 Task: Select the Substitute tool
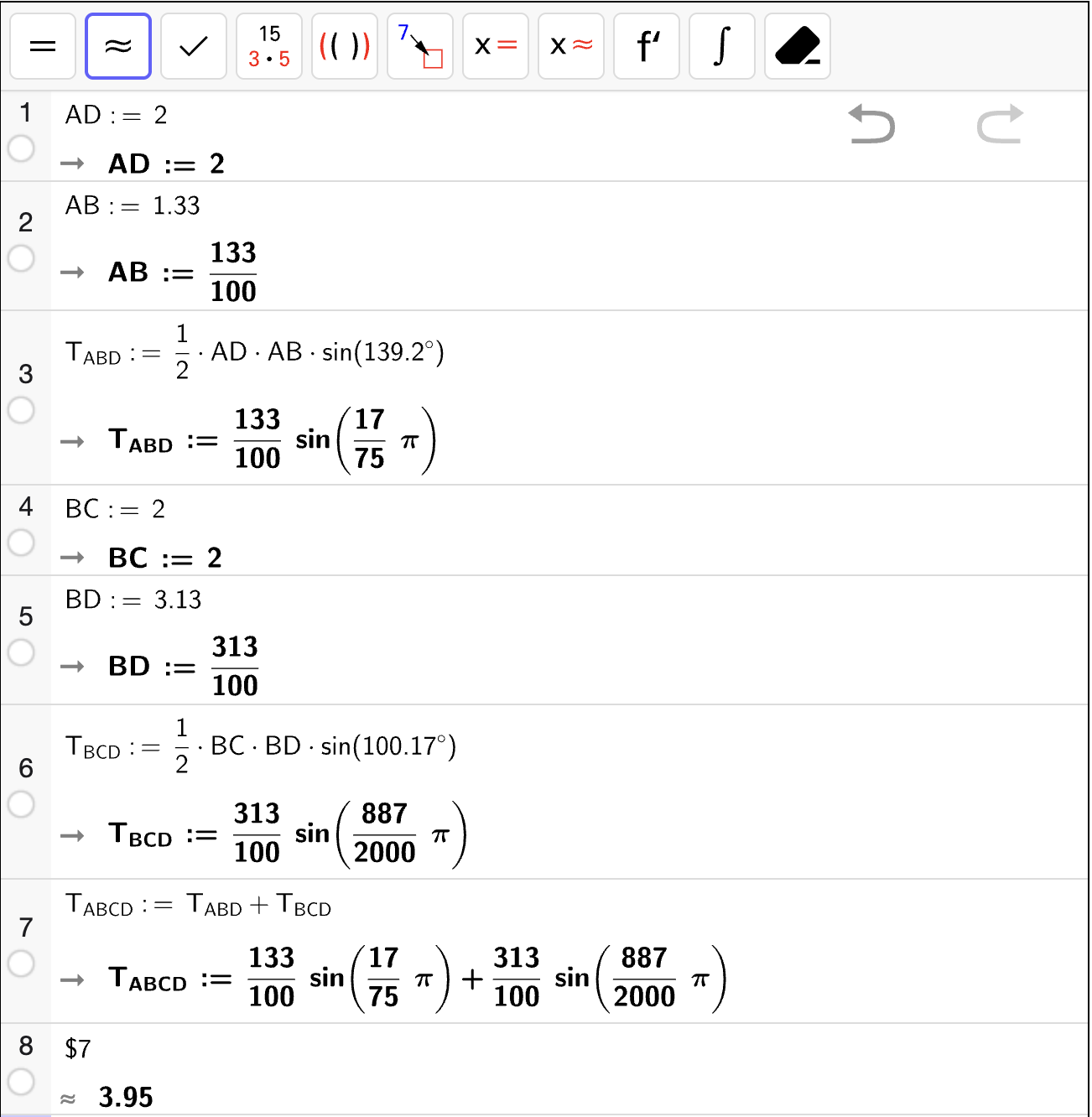pyautogui.click(x=420, y=47)
